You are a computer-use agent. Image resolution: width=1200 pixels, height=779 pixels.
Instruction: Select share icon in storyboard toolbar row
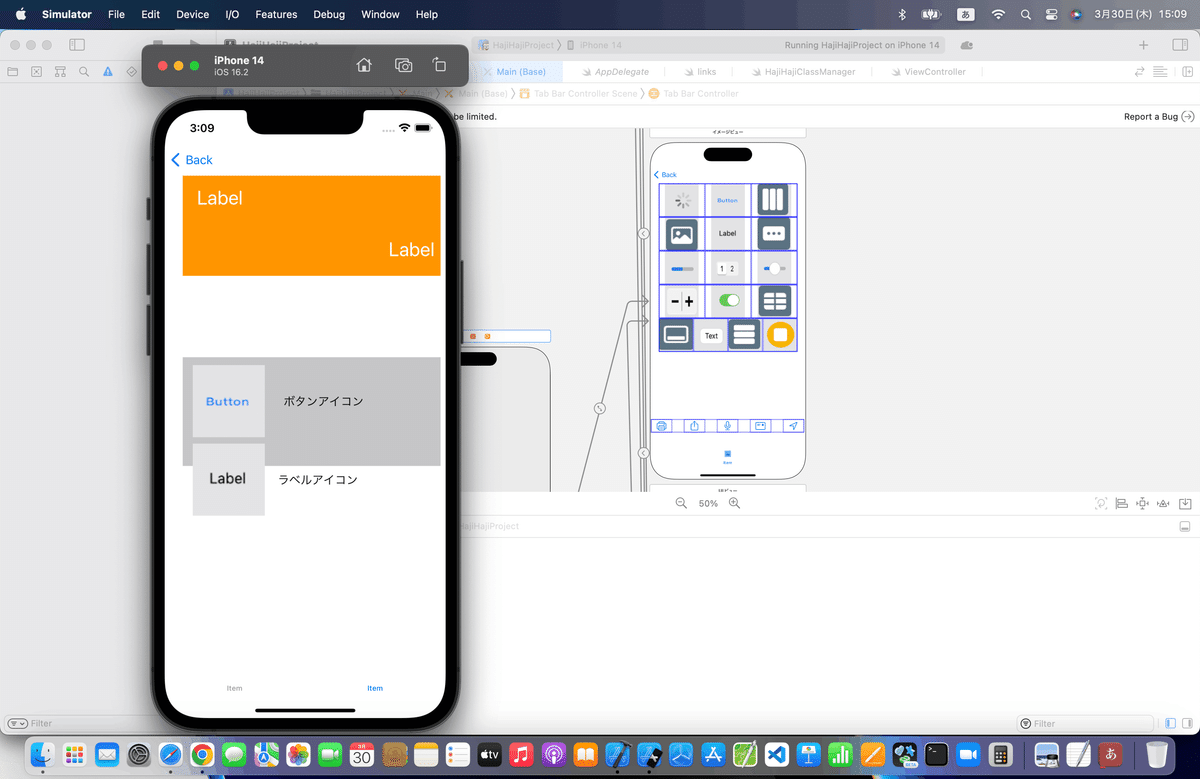coord(695,426)
